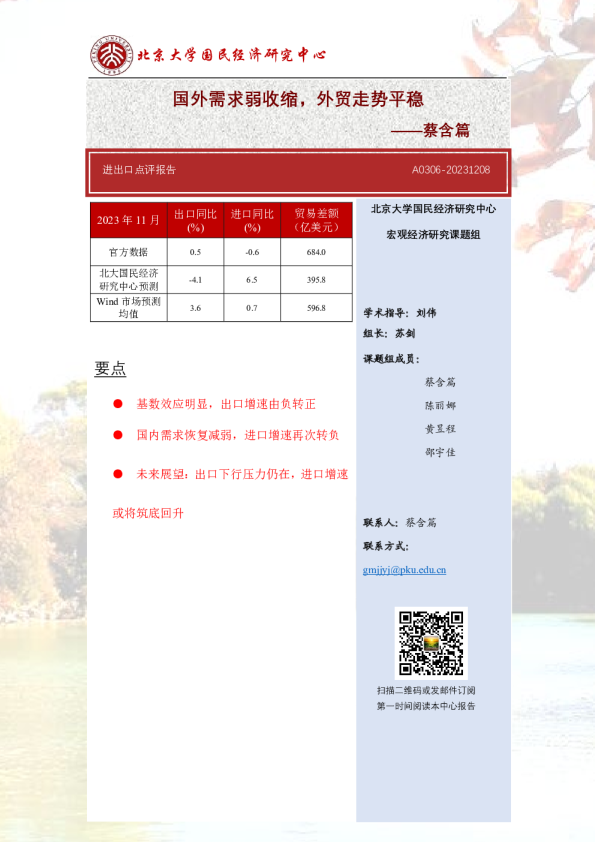Click the 宏观经济研究课题组 text
The width and height of the screenshot is (595, 842).
tap(433, 235)
